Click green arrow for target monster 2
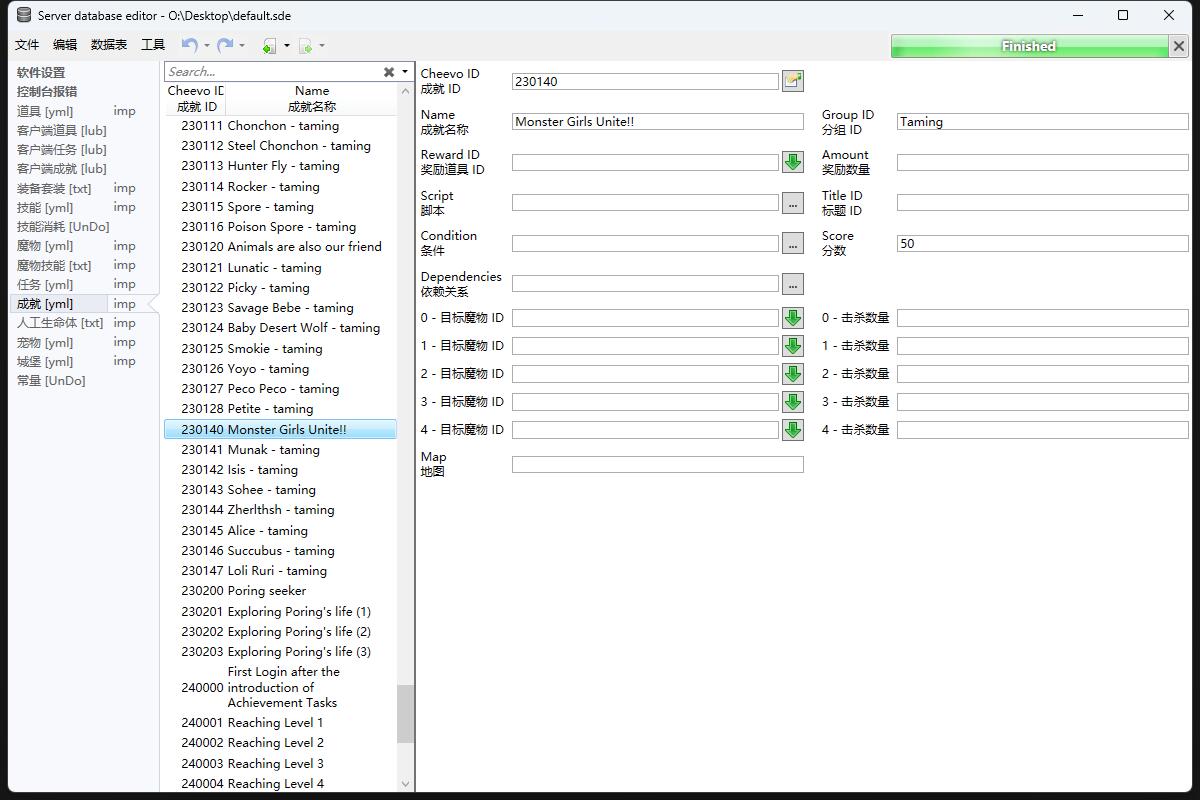1200x800 pixels. (x=793, y=374)
